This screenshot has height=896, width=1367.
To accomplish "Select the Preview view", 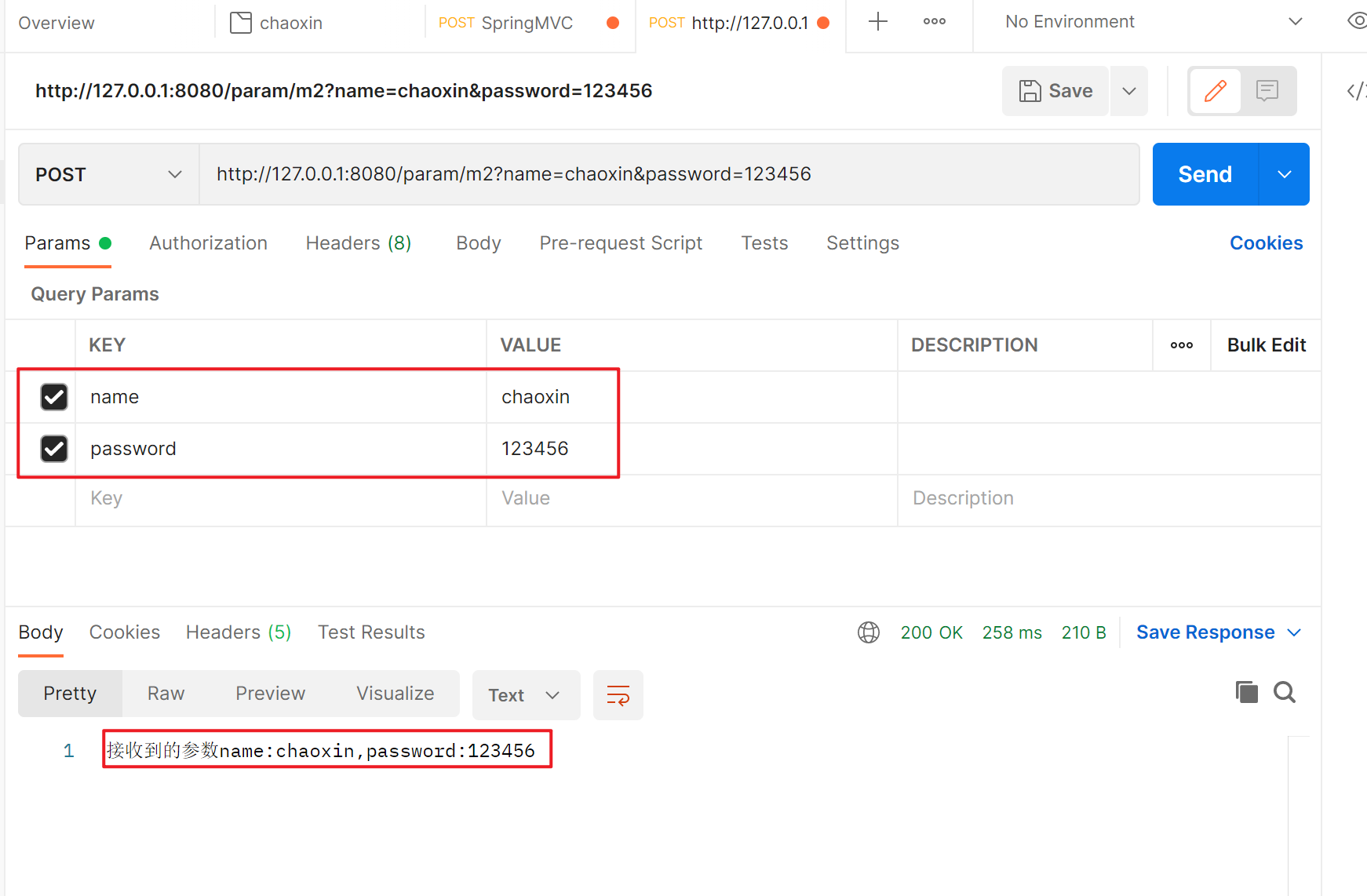I will click(x=271, y=694).
